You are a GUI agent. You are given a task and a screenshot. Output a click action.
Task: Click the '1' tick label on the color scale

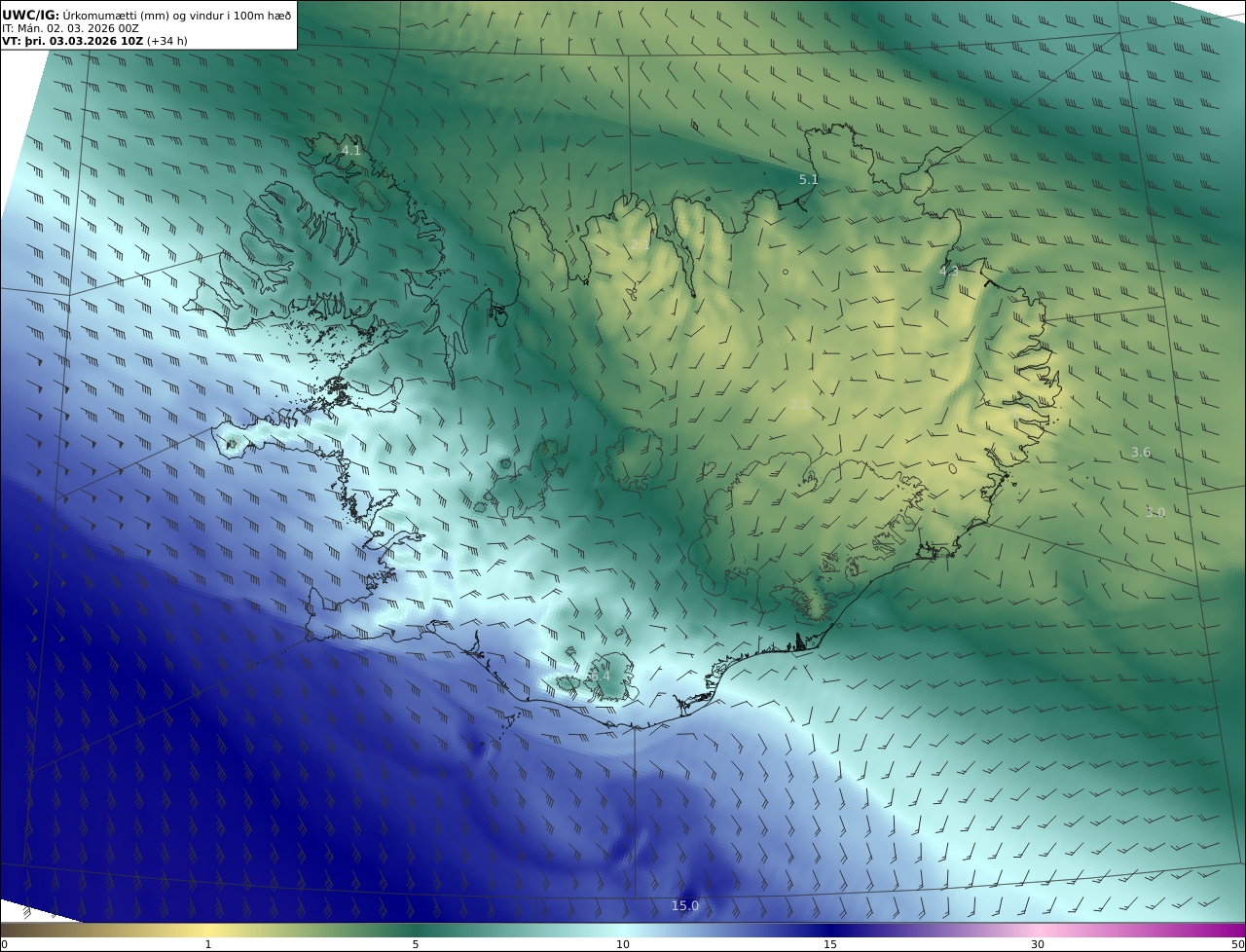point(208,944)
